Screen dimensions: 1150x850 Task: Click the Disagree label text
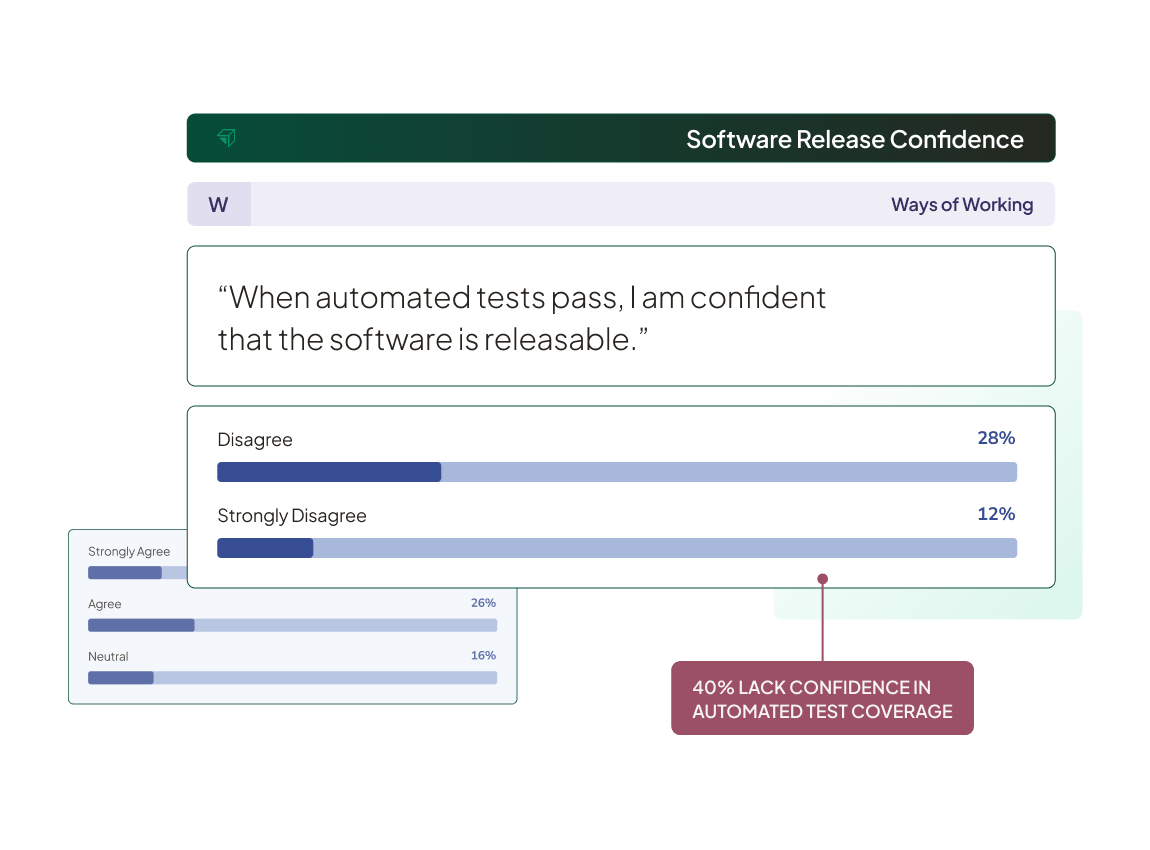[255, 440]
